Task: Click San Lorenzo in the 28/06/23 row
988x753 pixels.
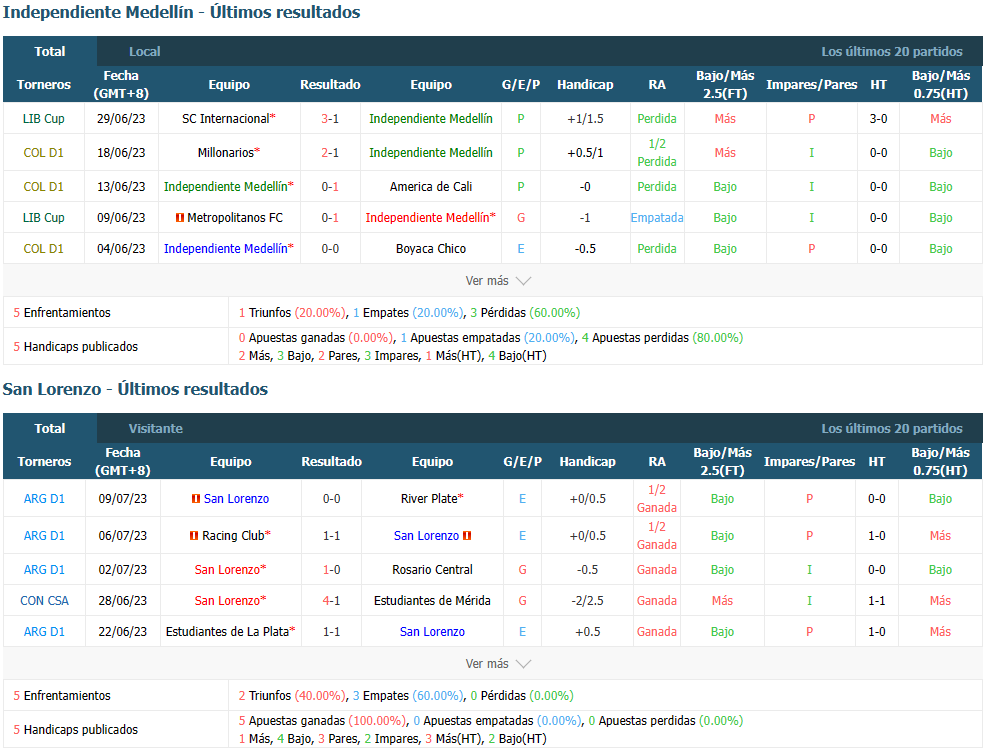Action: (x=227, y=601)
